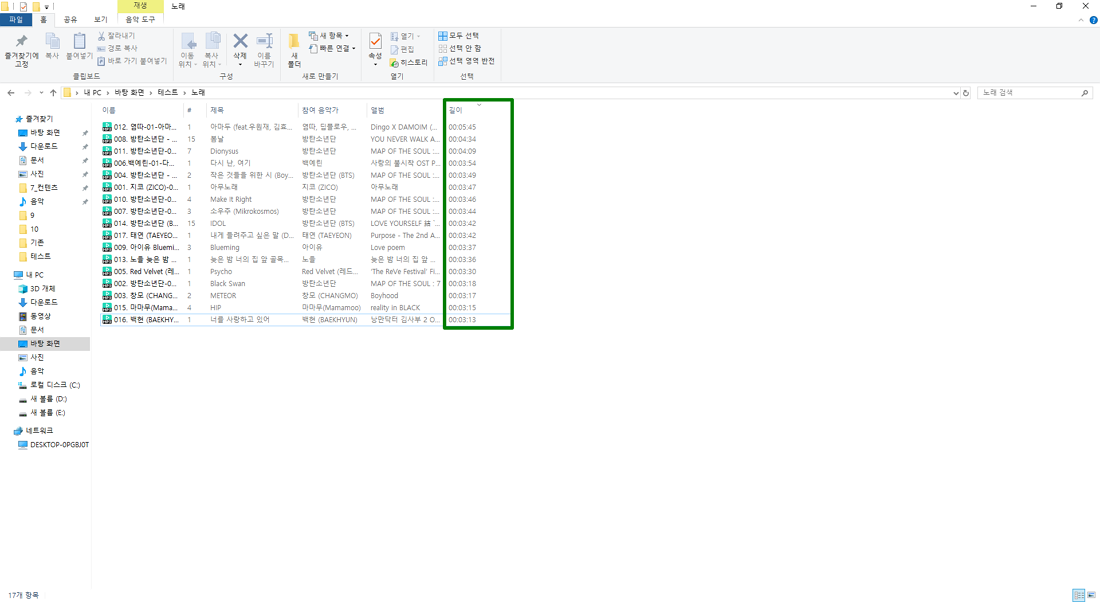Click the 붙여넣기 clipboard icon

pyautogui.click(x=79, y=41)
